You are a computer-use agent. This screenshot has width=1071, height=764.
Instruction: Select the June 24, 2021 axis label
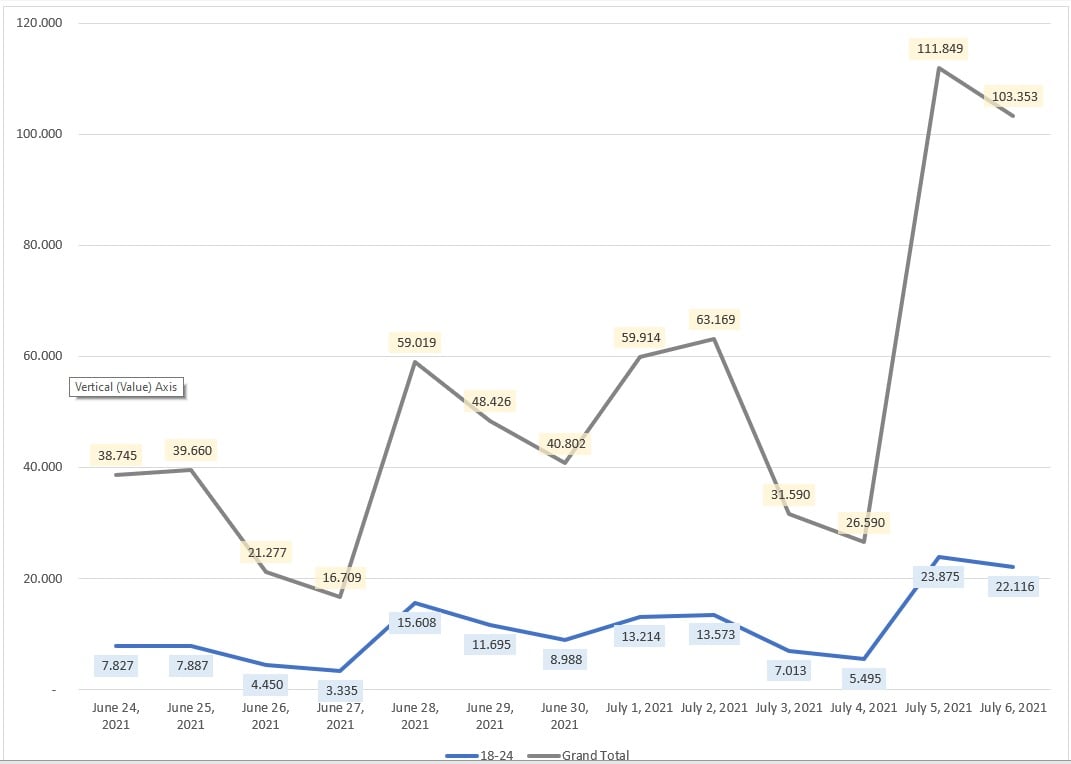point(116,715)
